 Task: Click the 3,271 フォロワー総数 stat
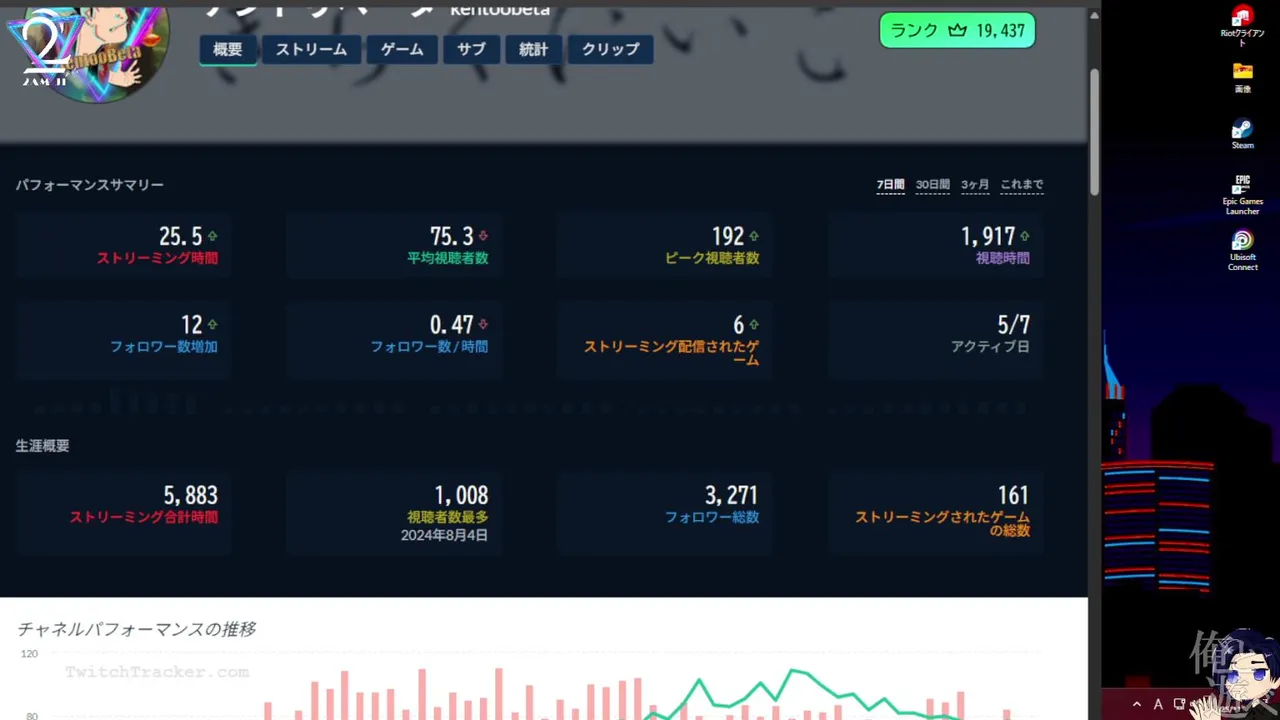(x=665, y=513)
